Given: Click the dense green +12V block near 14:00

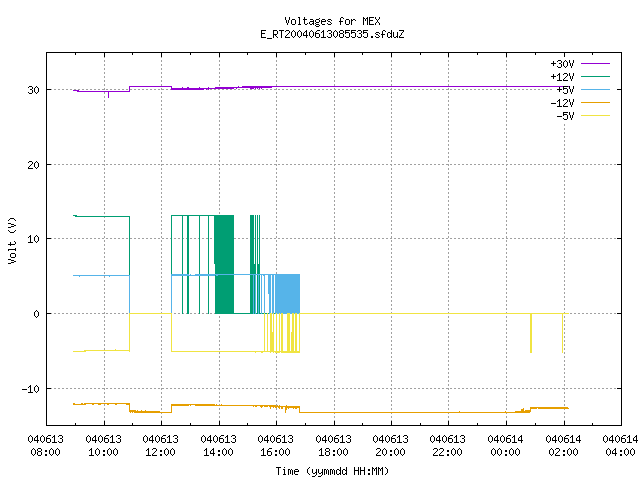Looking at the screenshot, I should pos(224,264).
